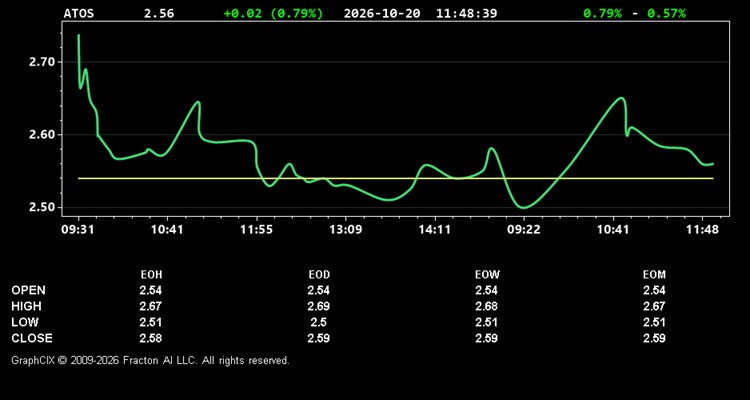
Task: Select the EOW HIGH value 2.68
Action: (x=486, y=306)
